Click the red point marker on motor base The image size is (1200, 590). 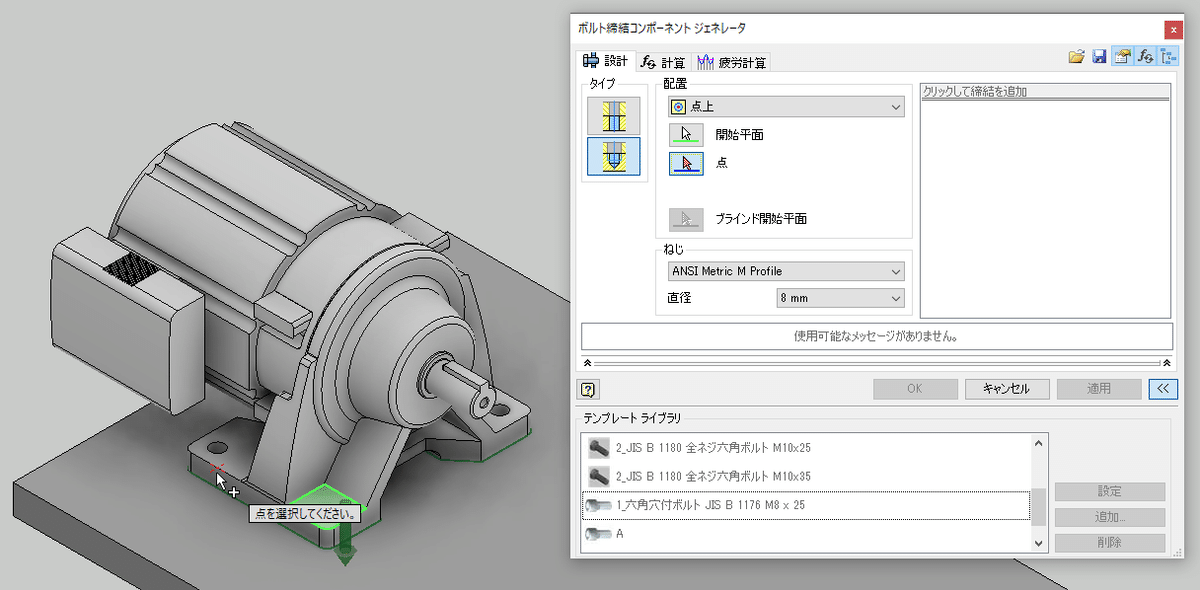click(217, 469)
